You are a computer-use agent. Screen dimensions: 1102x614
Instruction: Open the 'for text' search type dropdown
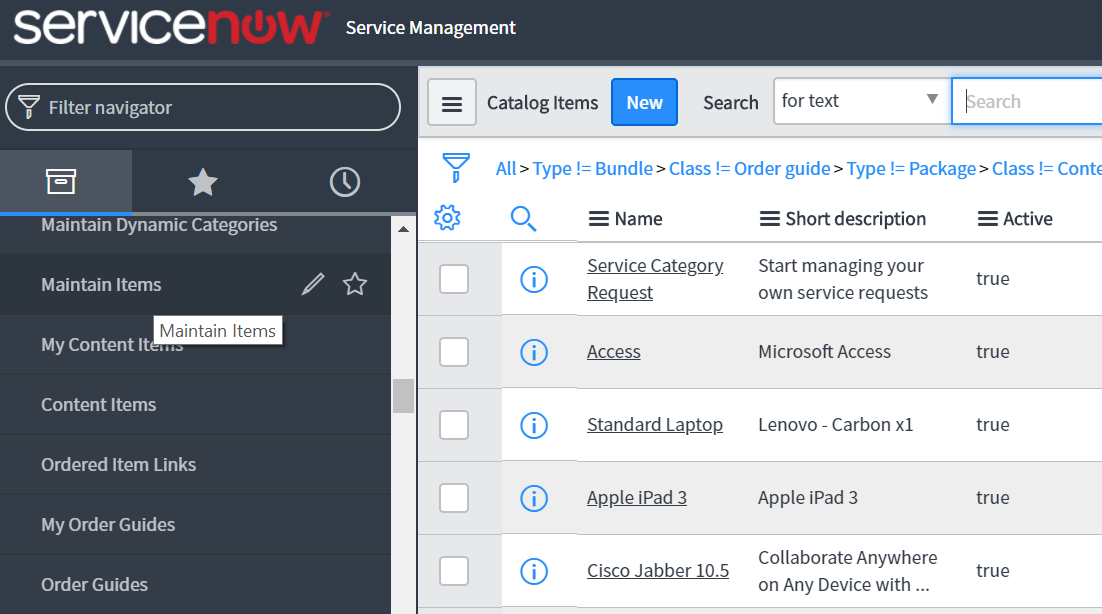861,101
